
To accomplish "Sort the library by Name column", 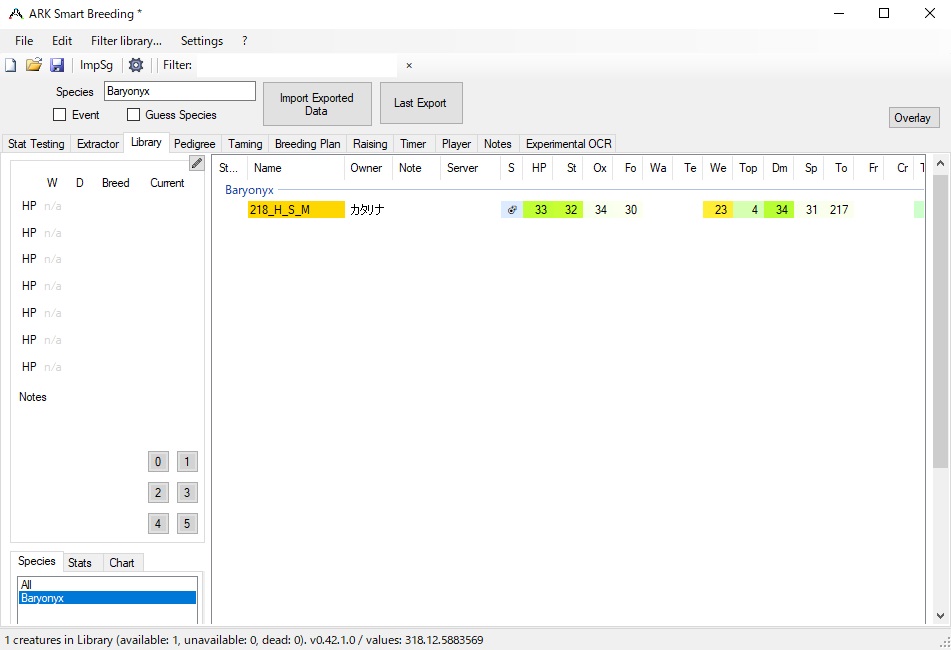I will [296, 168].
